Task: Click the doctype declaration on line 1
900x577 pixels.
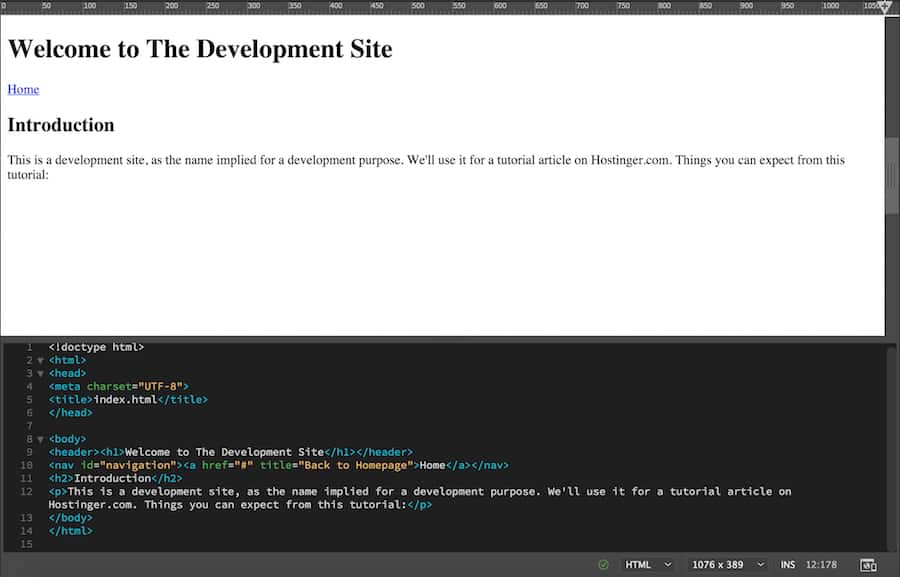Action: (98, 347)
